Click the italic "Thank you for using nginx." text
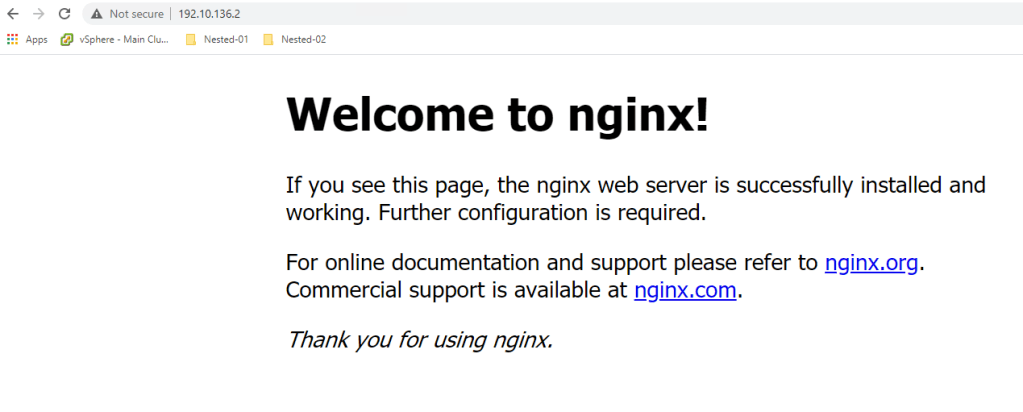Viewport: 1023px width, 412px height. tap(419, 339)
